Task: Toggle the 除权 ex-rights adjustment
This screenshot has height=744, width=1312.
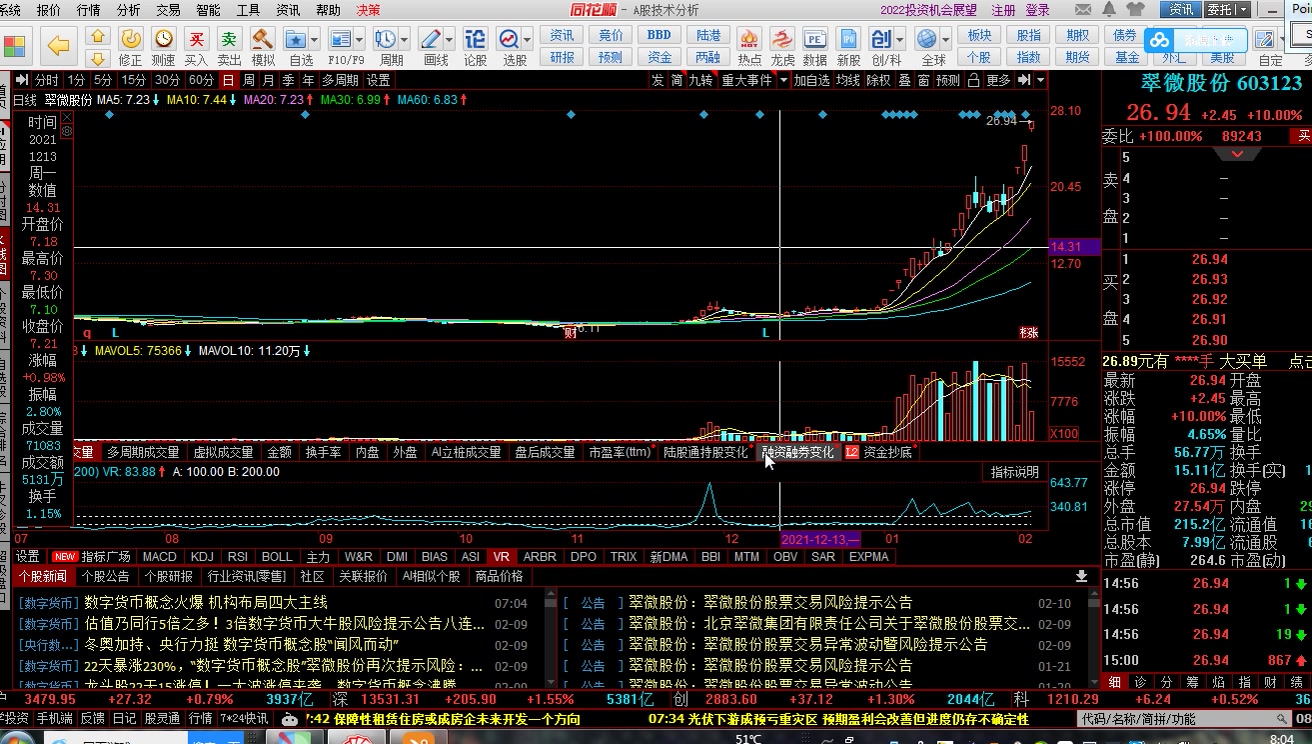Action: click(878, 80)
